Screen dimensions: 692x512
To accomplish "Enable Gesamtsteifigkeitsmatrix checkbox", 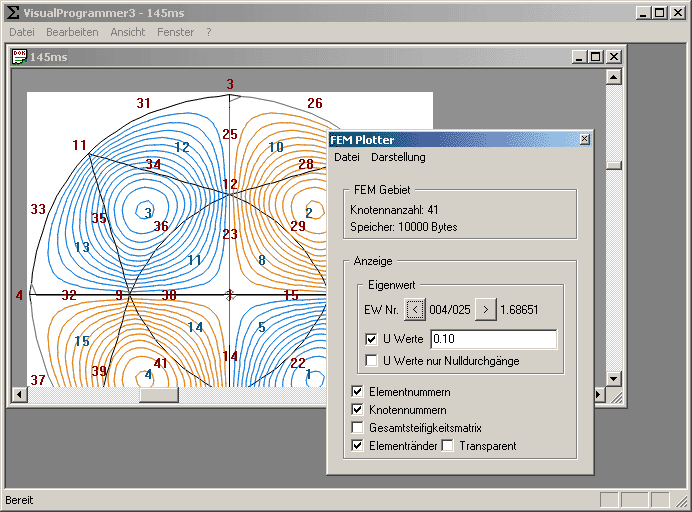I will (359, 428).
